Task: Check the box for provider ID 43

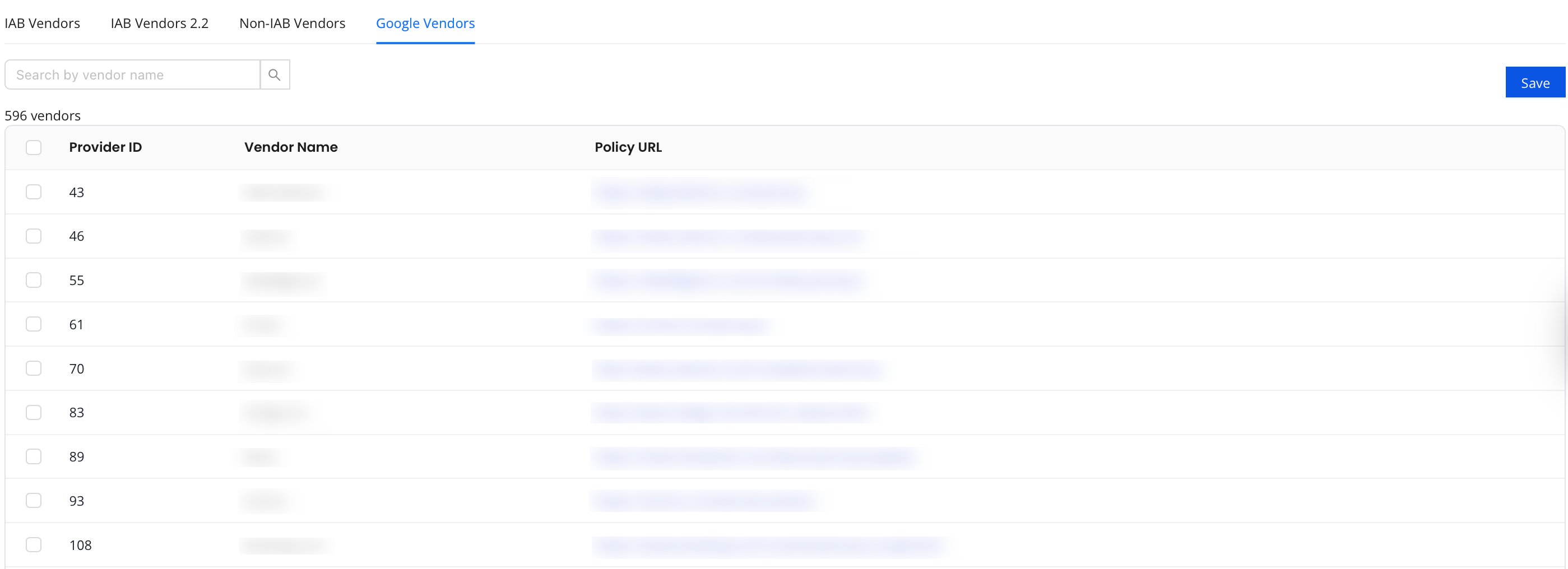Action: click(x=34, y=192)
